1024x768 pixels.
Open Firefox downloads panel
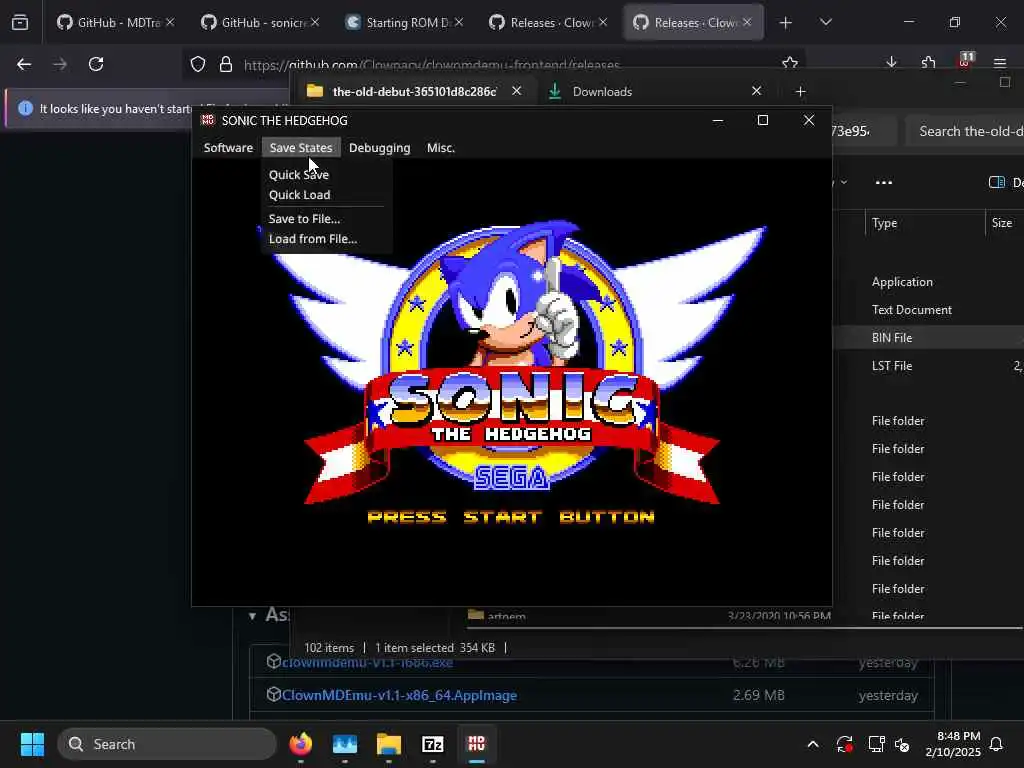coord(891,63)
